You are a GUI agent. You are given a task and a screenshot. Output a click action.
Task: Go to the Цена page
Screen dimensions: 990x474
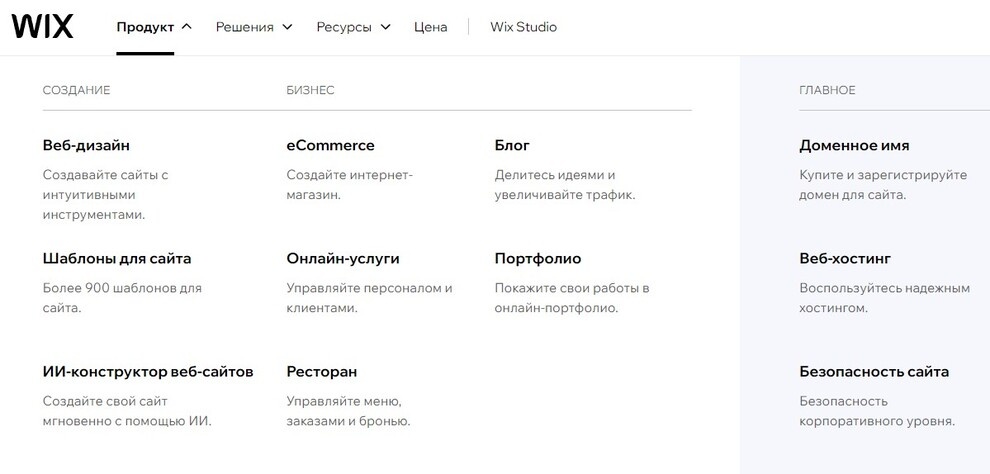point(431,27)
